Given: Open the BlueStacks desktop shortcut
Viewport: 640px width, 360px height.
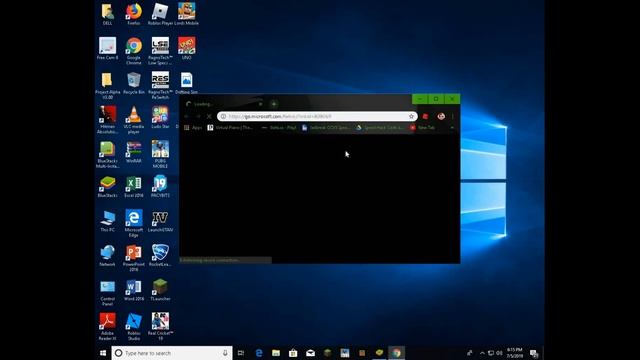Looking at the screenshot, I should 107,187.
